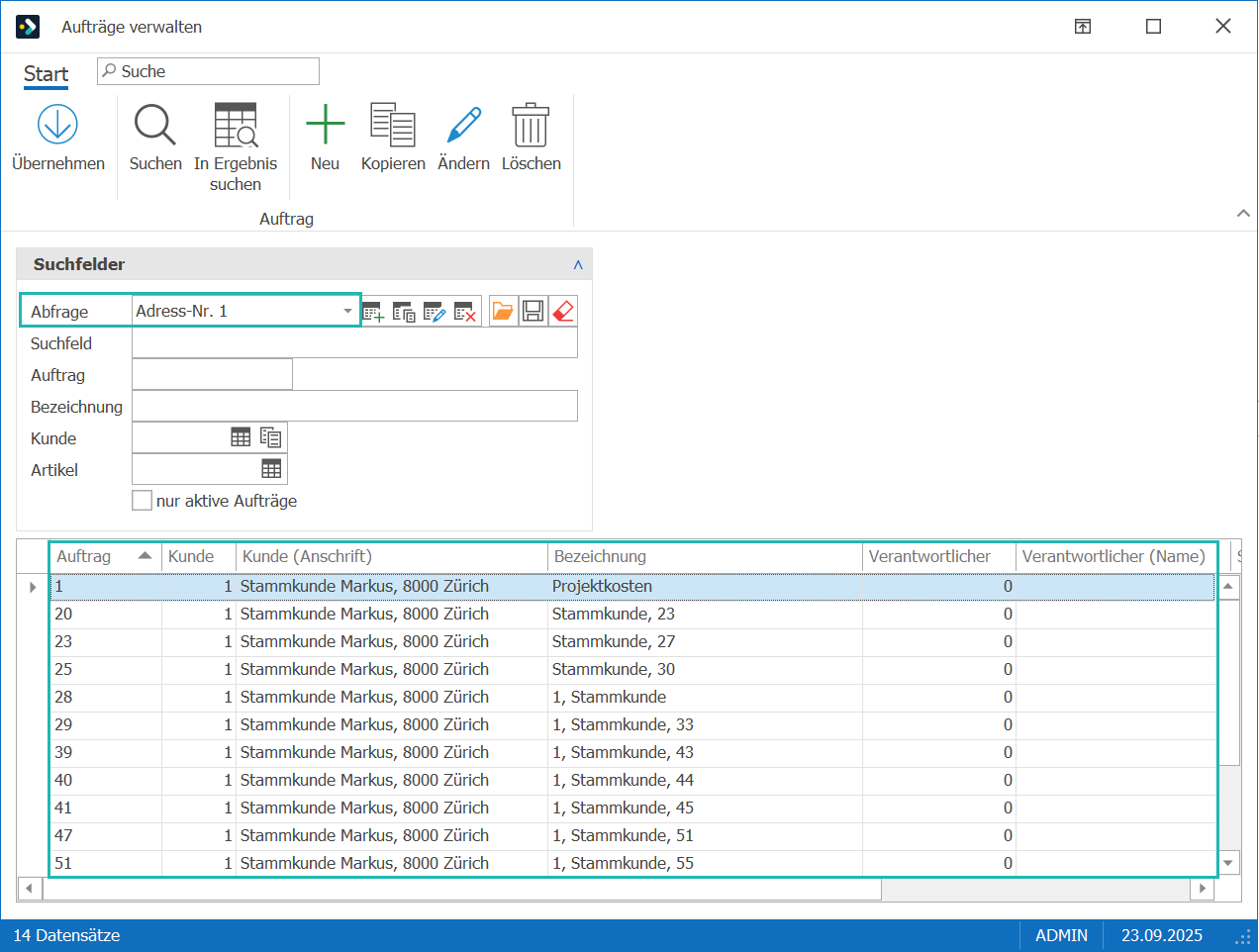Screen dimensions: 1259x952
Task: Collapse the ribbon with the chevron
Action: tap(1243, 214)
